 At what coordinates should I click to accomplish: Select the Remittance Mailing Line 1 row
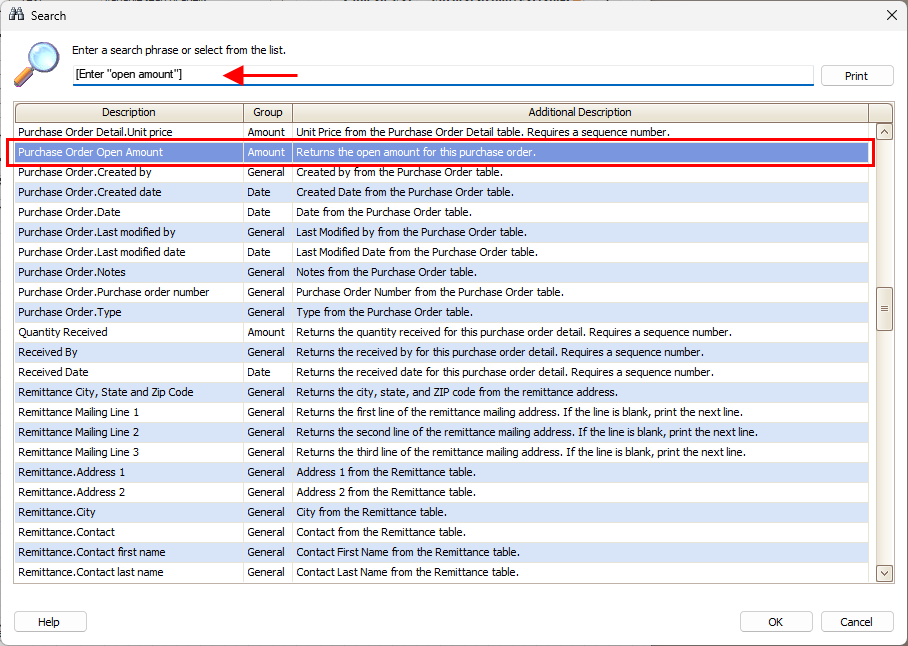point(442,412)
